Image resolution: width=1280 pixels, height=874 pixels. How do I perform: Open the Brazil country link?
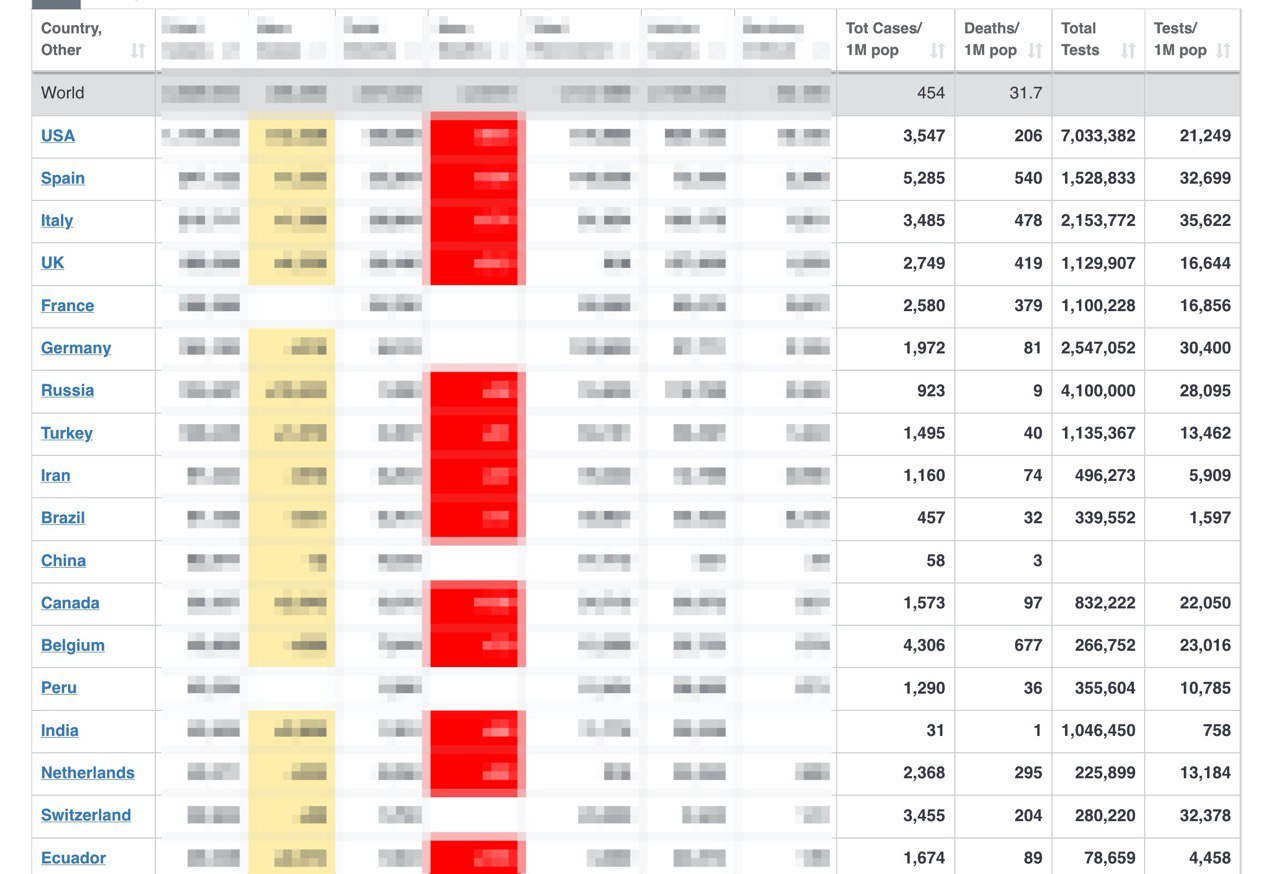pyautogui.click(x=63, y=518)
